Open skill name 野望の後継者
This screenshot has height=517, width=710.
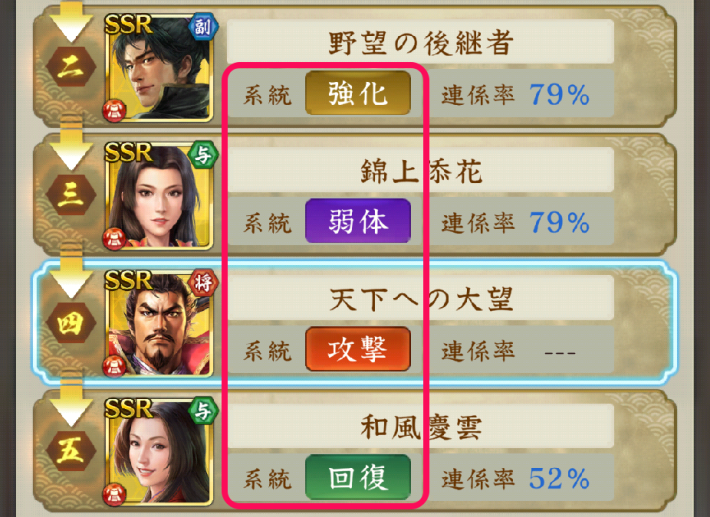pos(421,42)
